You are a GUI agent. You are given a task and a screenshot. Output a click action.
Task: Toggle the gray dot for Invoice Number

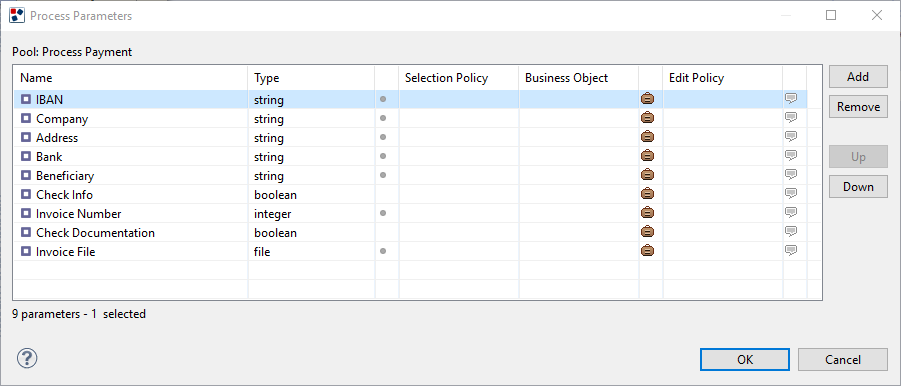383,213
